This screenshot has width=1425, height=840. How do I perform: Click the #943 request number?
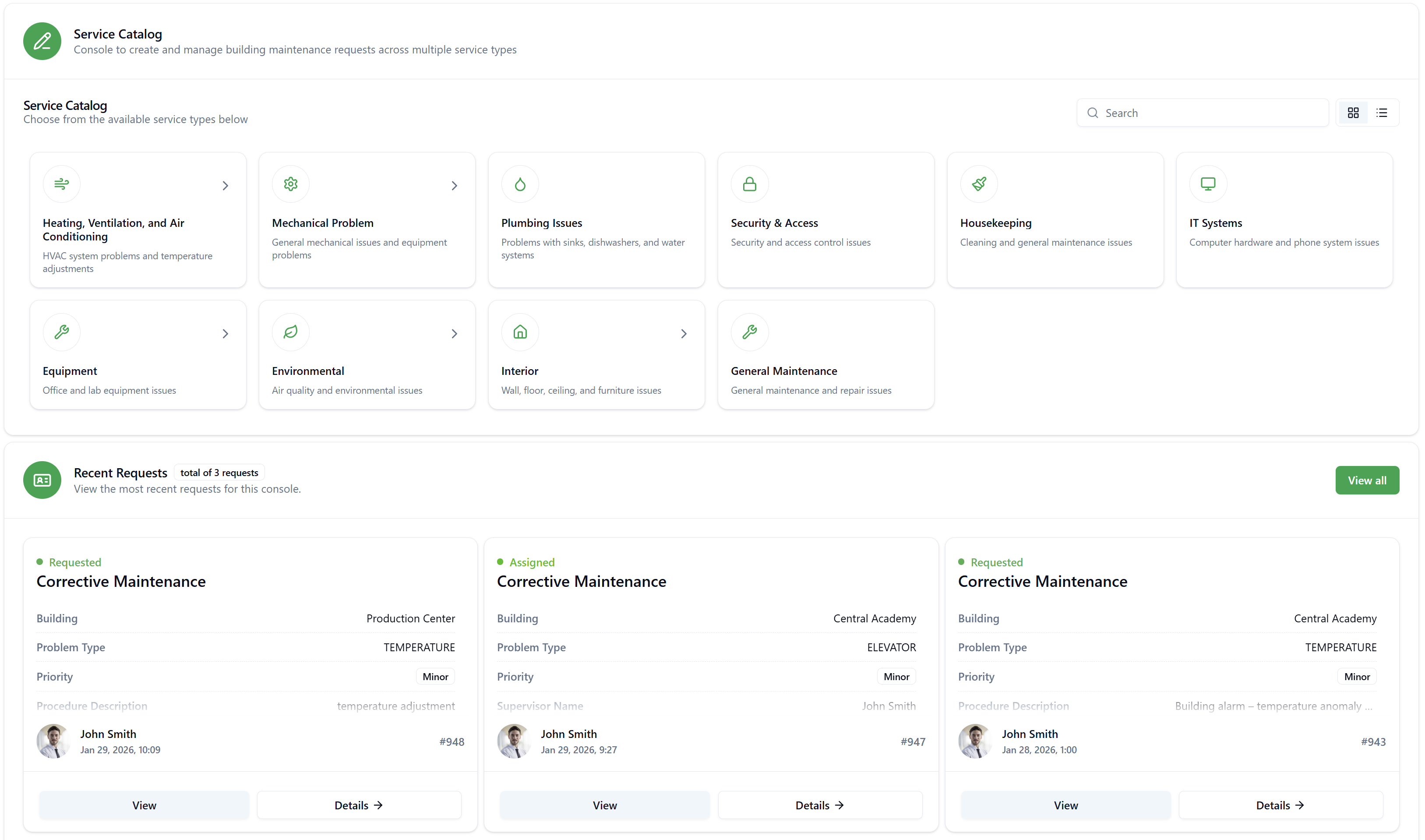coord(1373,741)
